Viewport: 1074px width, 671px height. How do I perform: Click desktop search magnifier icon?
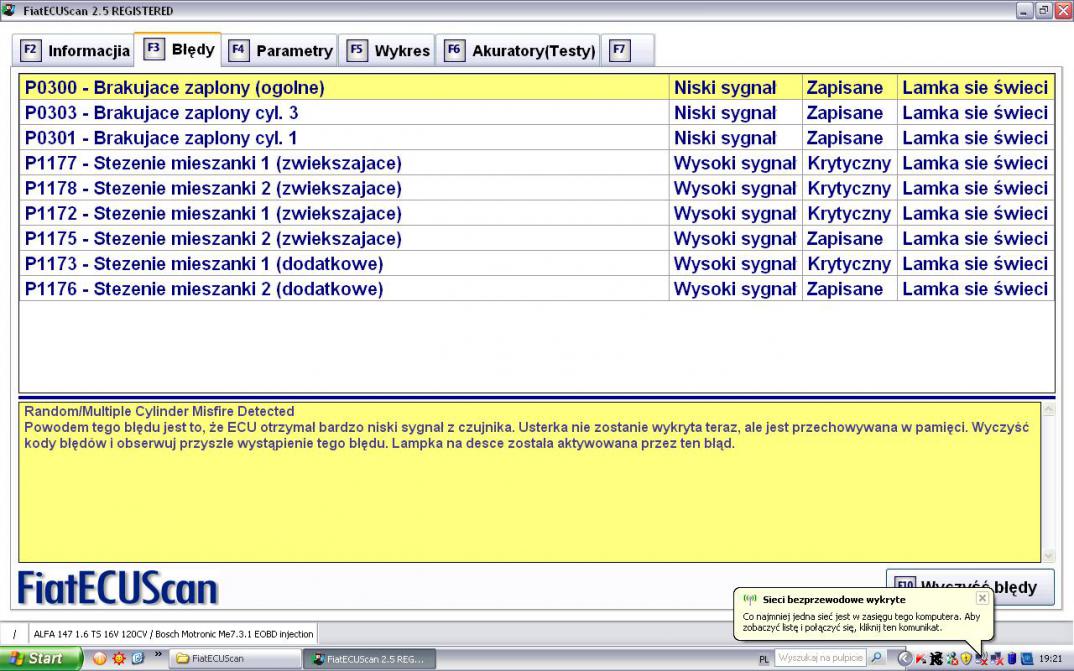877,658
